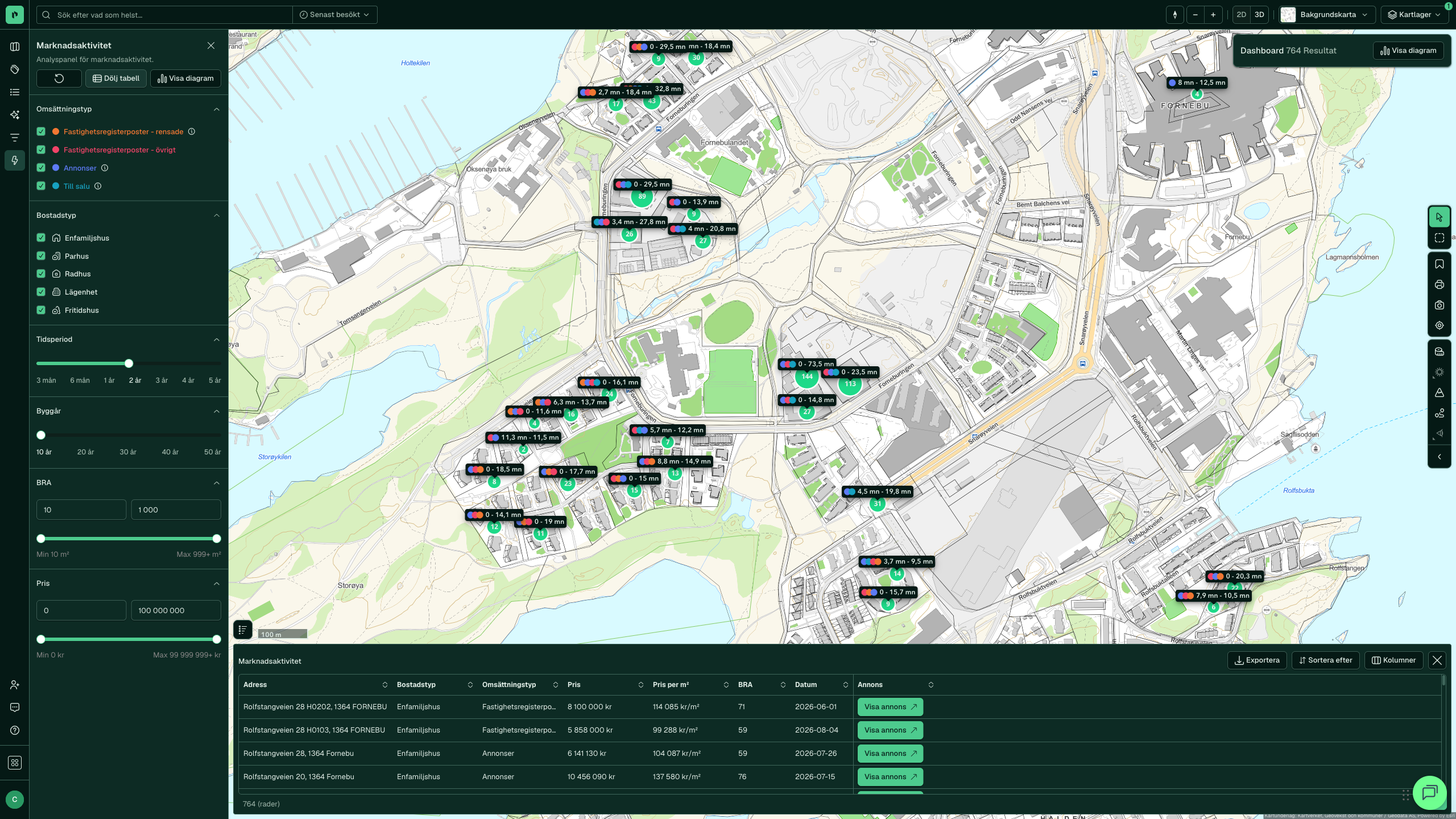Click the price tag icon in sidebar
The width and height of the screenshot is (1456, 819).
tap(15, 69)
